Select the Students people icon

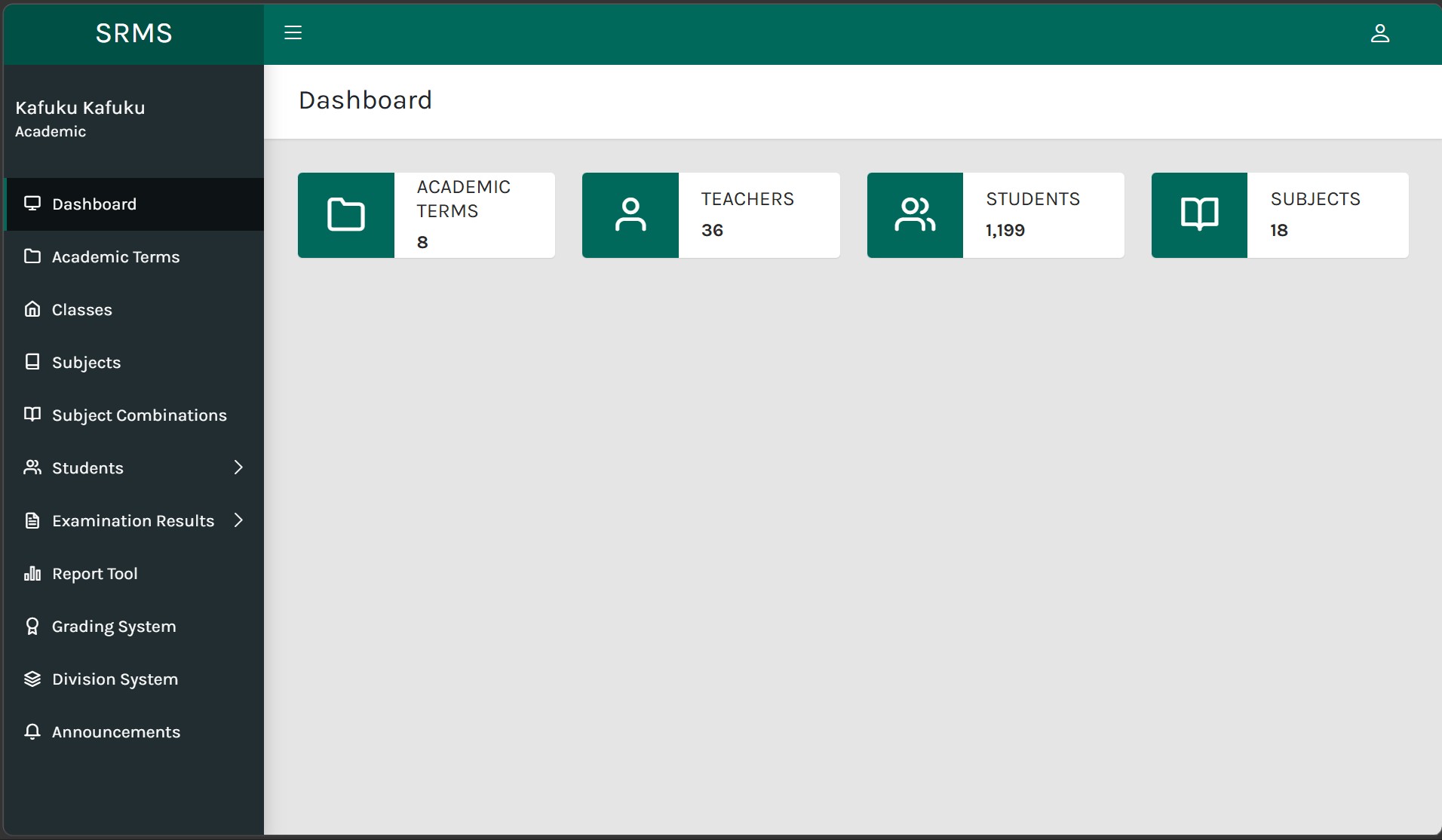32,468
